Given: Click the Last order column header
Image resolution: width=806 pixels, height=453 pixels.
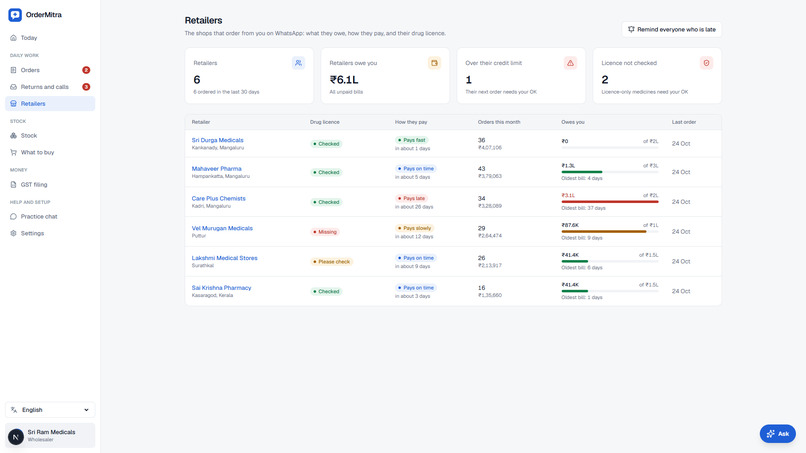Looking at the screenshot, I should tap(684, 122).
